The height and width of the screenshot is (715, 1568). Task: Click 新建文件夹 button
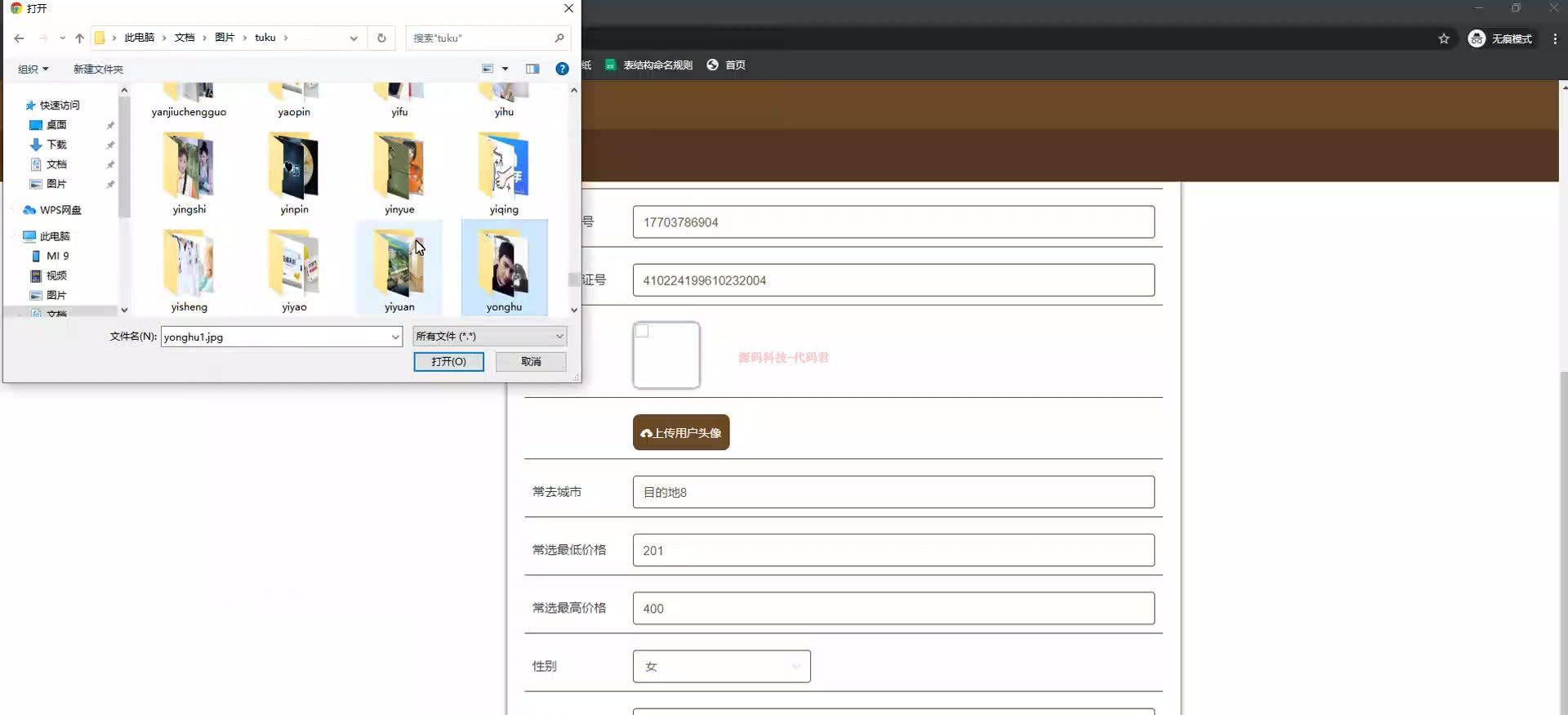98,69
